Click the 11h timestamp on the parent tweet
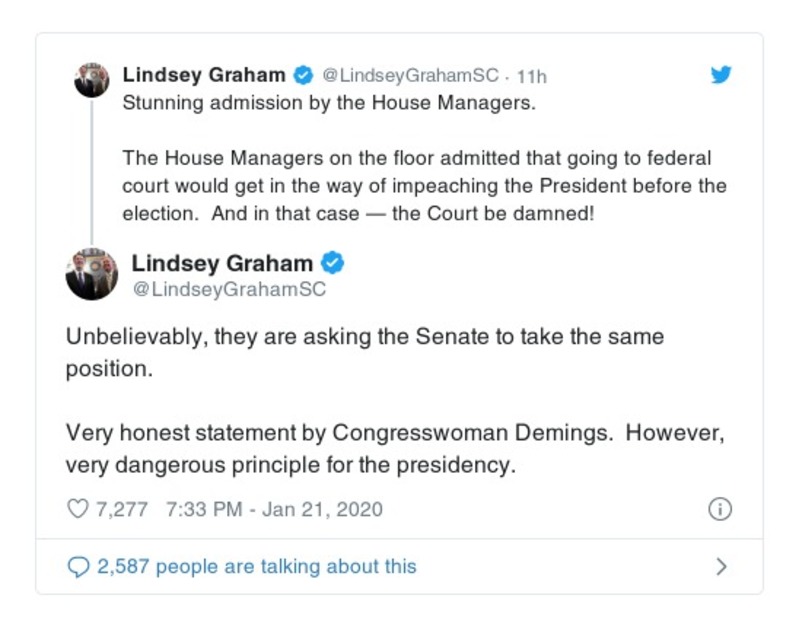This screenshot has height=630, width=799. point(531,76)
